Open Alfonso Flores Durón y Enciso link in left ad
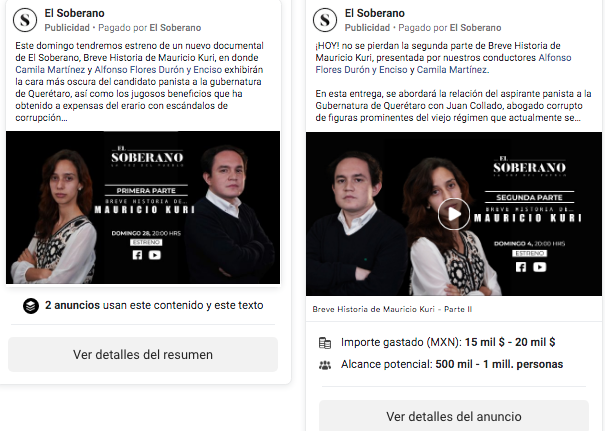605x431 pixels. pyautogui.click(x=158, y=70)
